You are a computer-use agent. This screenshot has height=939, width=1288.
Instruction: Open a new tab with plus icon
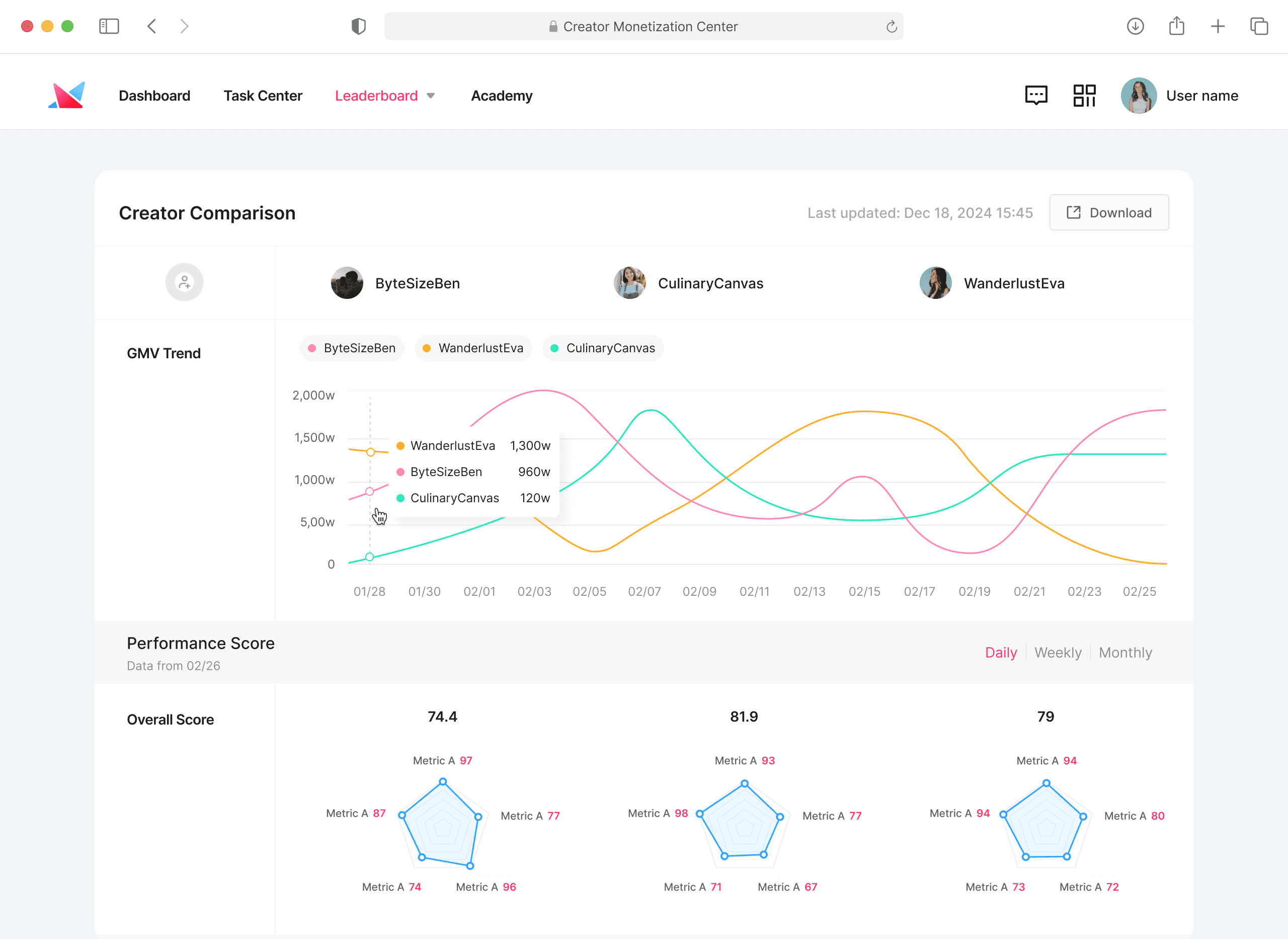(x=1217, y=26)
